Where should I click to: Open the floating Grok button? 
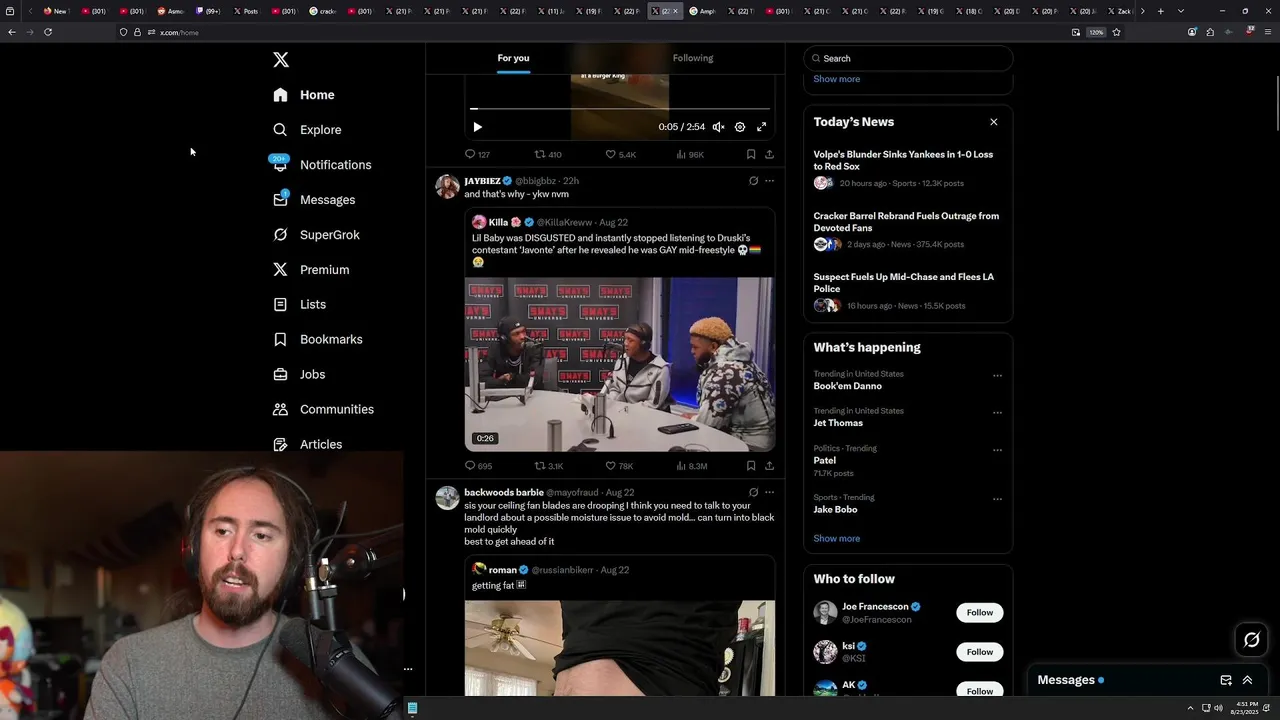click(x=1251, y=640)
